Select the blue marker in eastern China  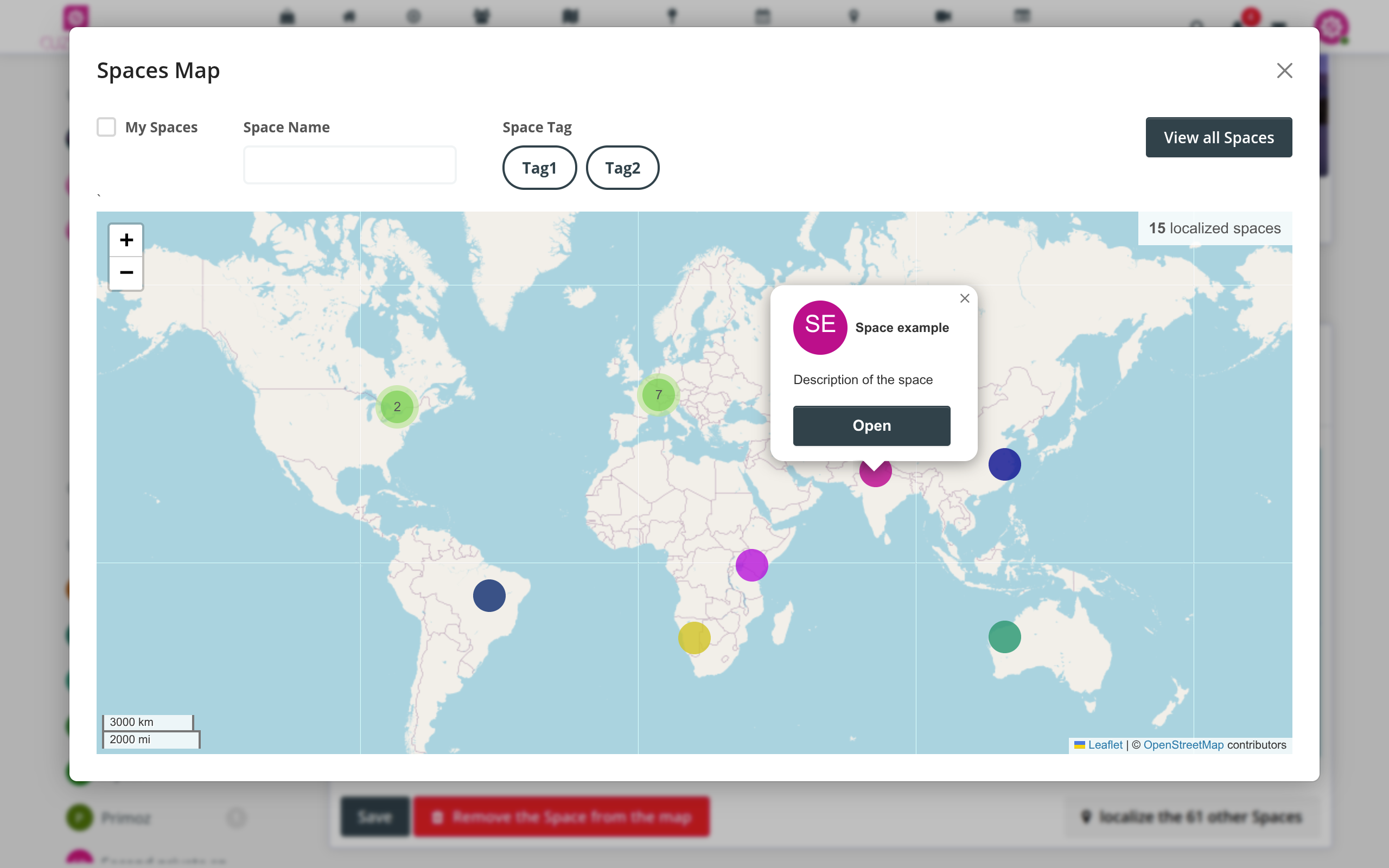tap(1004, 464)
